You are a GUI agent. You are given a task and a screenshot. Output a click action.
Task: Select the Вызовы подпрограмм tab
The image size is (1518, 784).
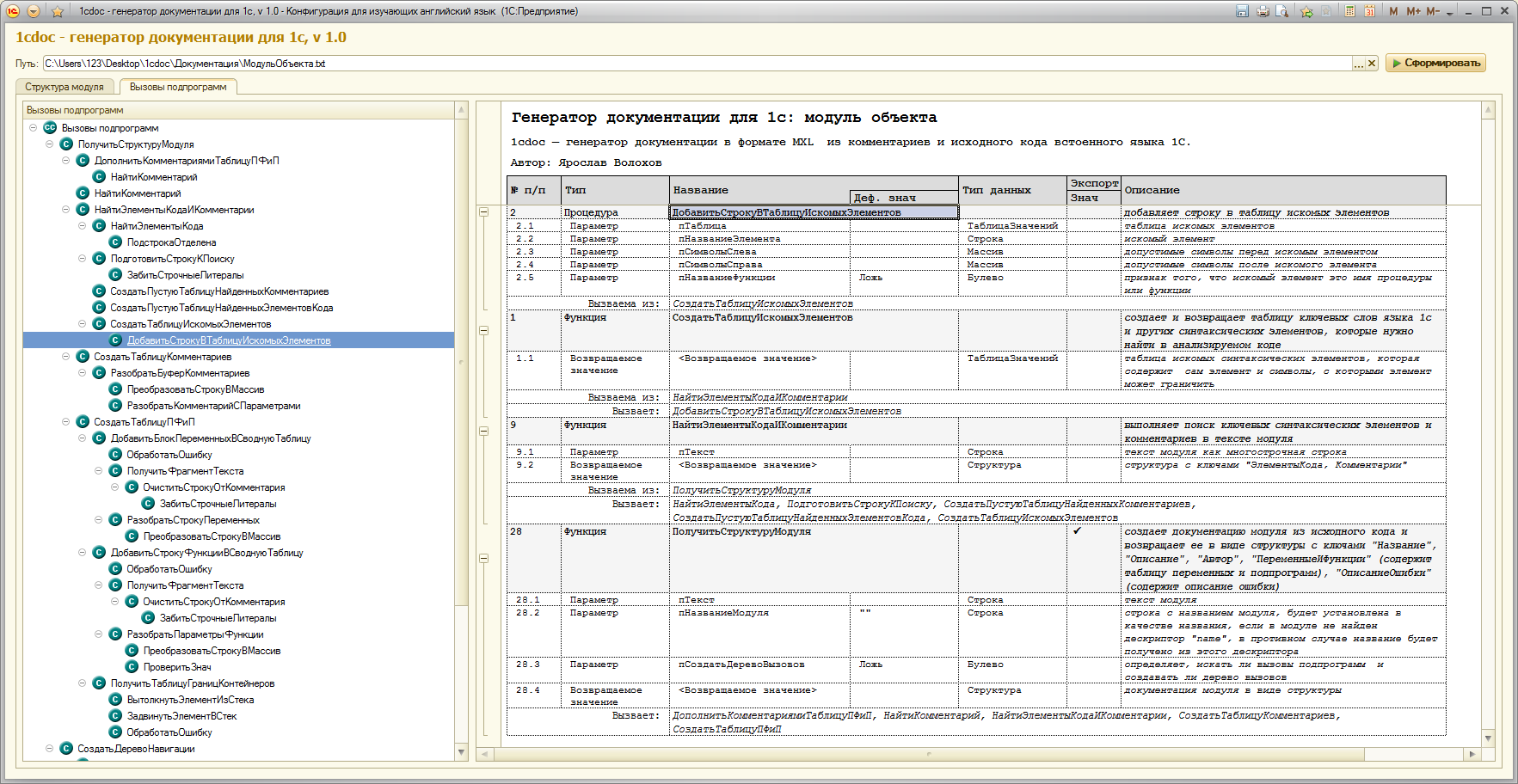[x=178, y=87]
